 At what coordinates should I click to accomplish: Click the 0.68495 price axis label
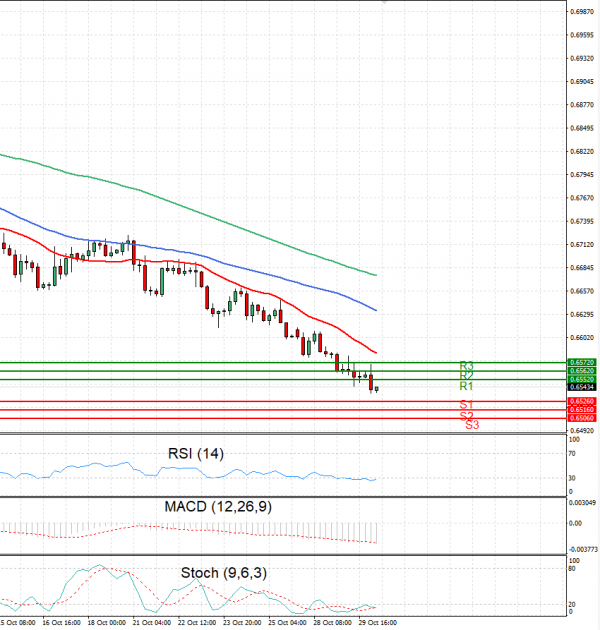[x=582, y=128]
